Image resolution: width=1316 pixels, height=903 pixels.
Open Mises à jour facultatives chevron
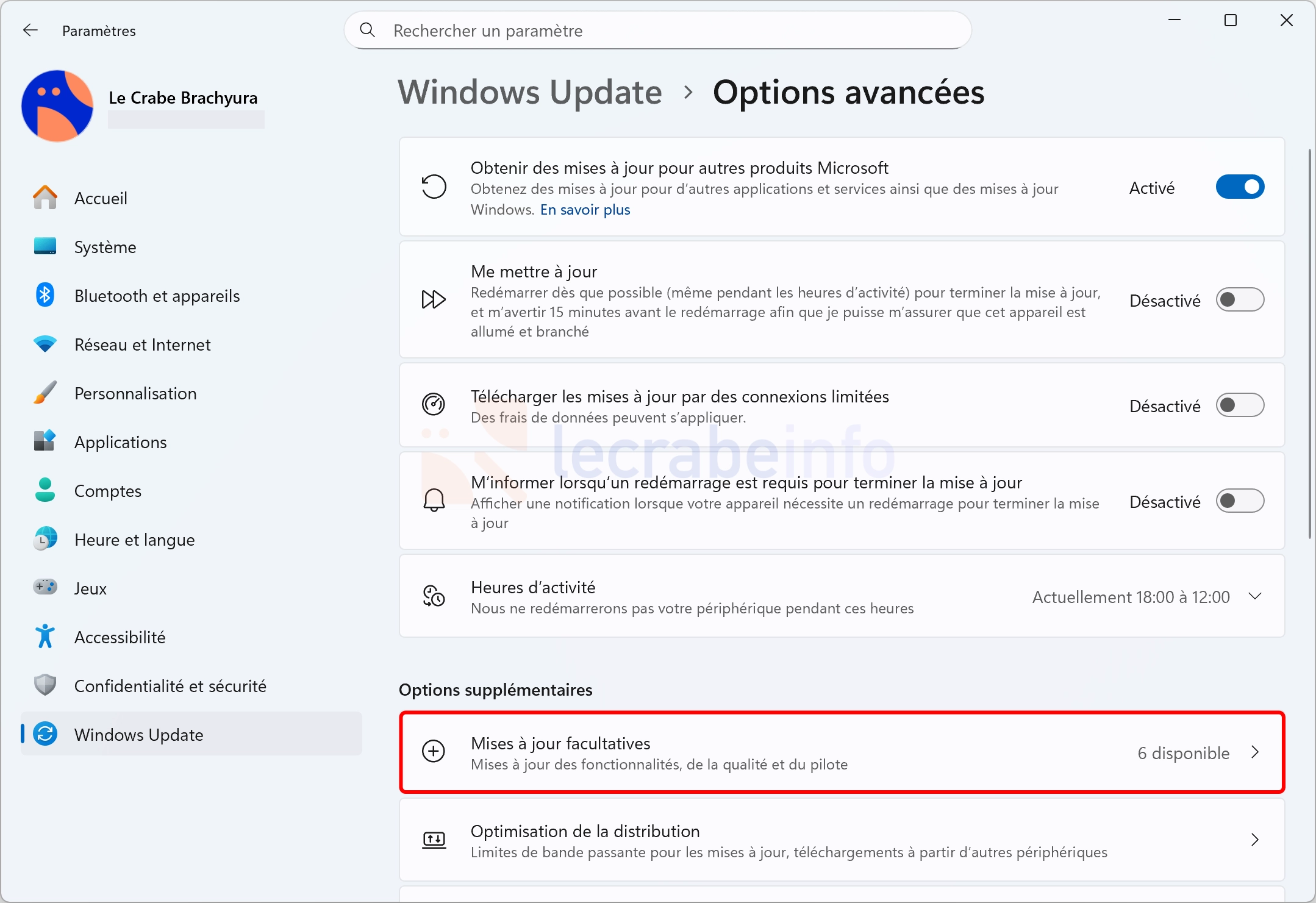(1255, 752)
